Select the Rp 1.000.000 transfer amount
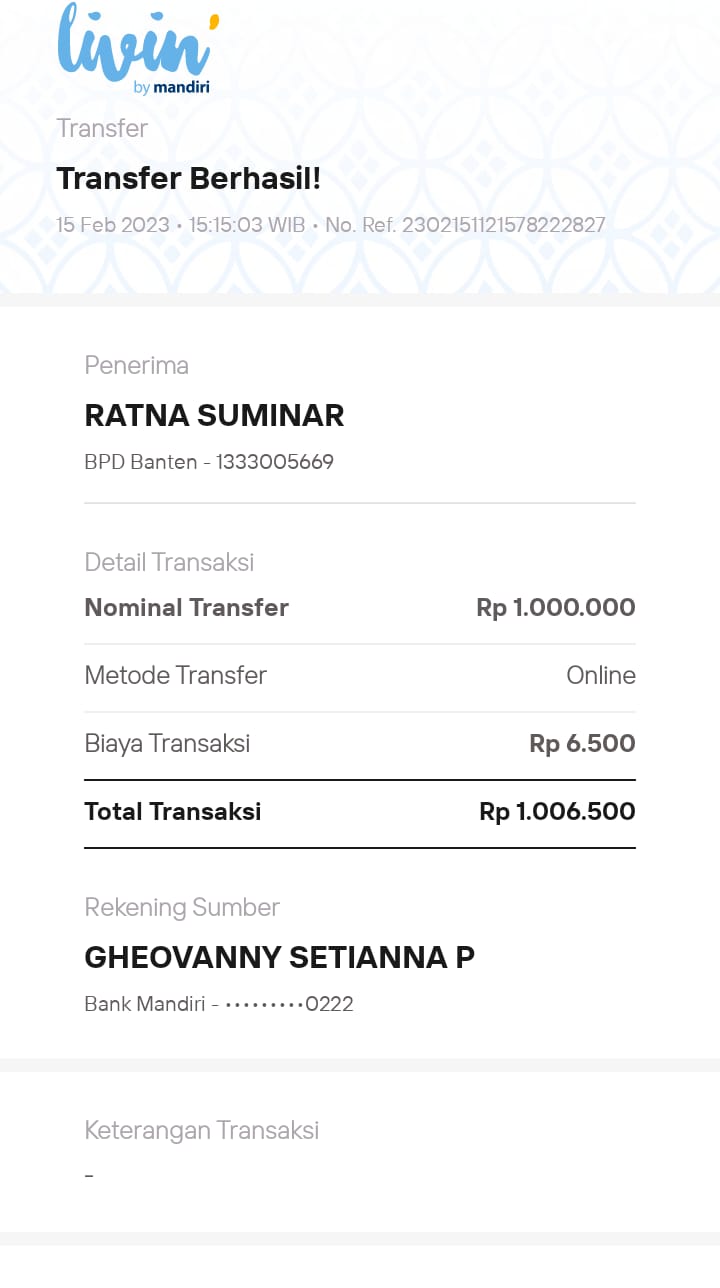 pos(556,608)
